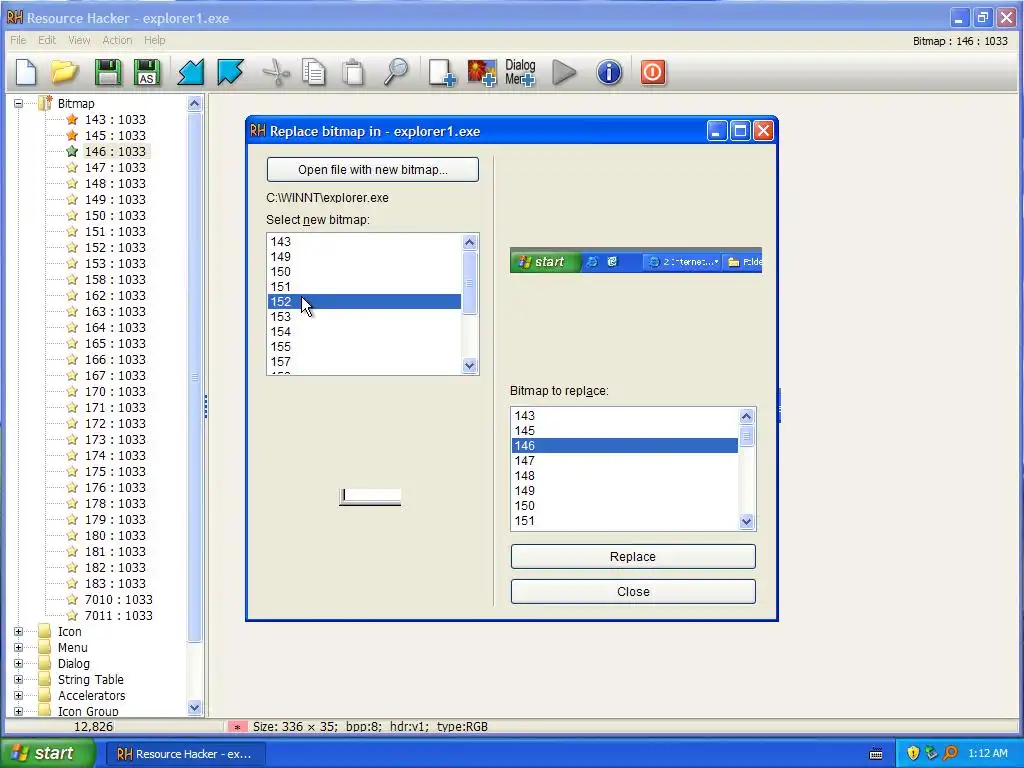The image size is (1024, 768).
Task: Copy with the two-pages icon
Action: pyautogui.click(x=314, y=72)
